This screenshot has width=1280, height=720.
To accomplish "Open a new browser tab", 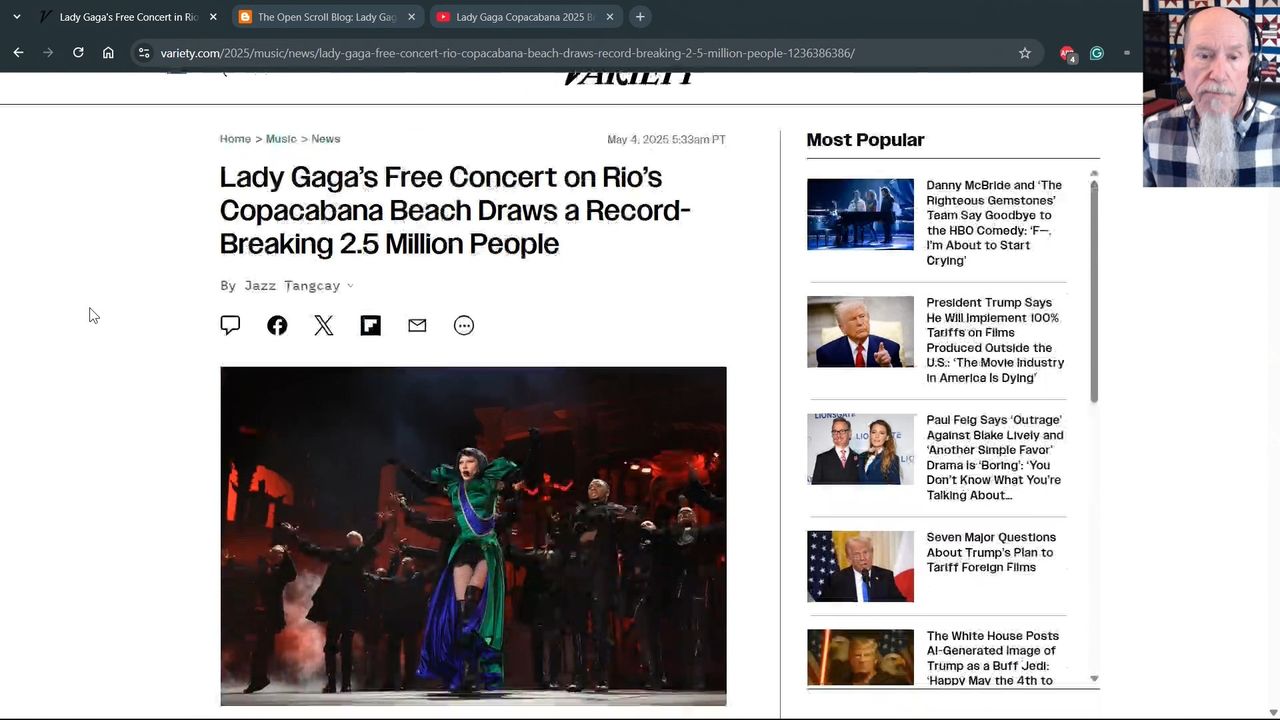I will tap(640, 17).
